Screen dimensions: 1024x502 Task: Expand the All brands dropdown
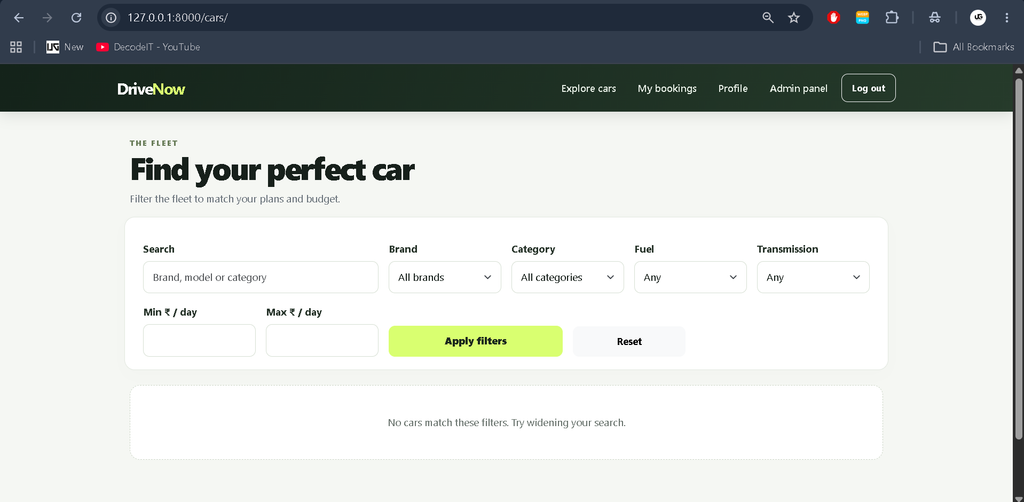tap(445, 277)
